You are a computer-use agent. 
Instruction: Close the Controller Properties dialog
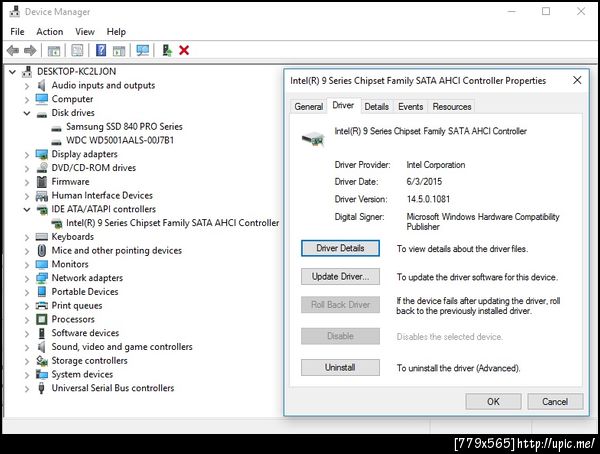pos(577,80)
